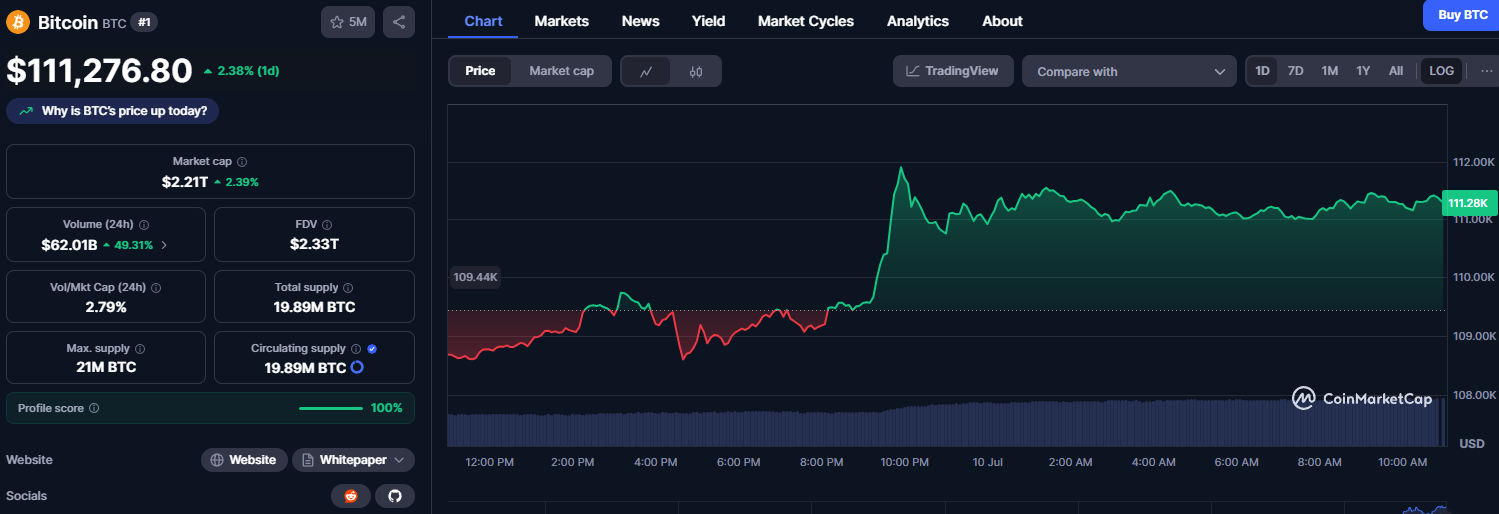Set chart range to 1Y
Screen dimensions: 1499x514
[x=1363, y=71]
